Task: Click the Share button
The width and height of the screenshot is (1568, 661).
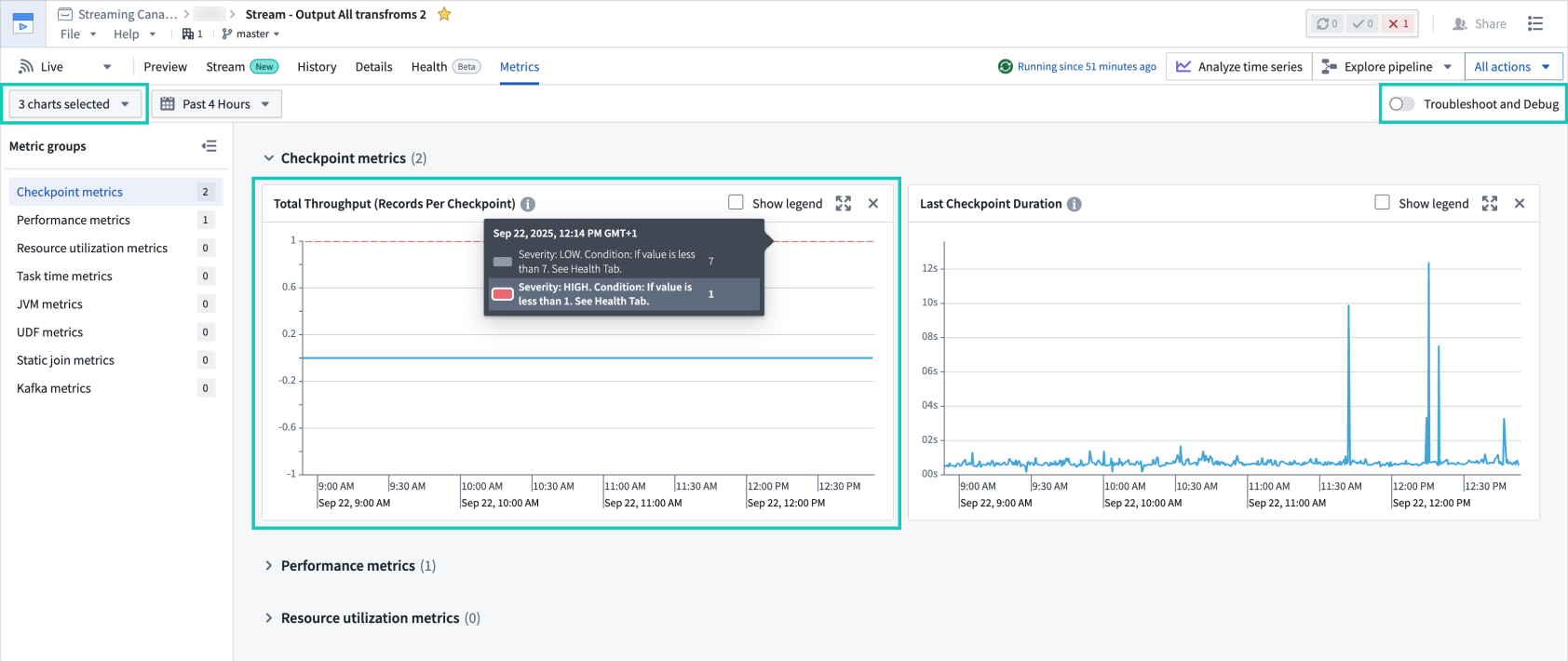Action: 1480,24
